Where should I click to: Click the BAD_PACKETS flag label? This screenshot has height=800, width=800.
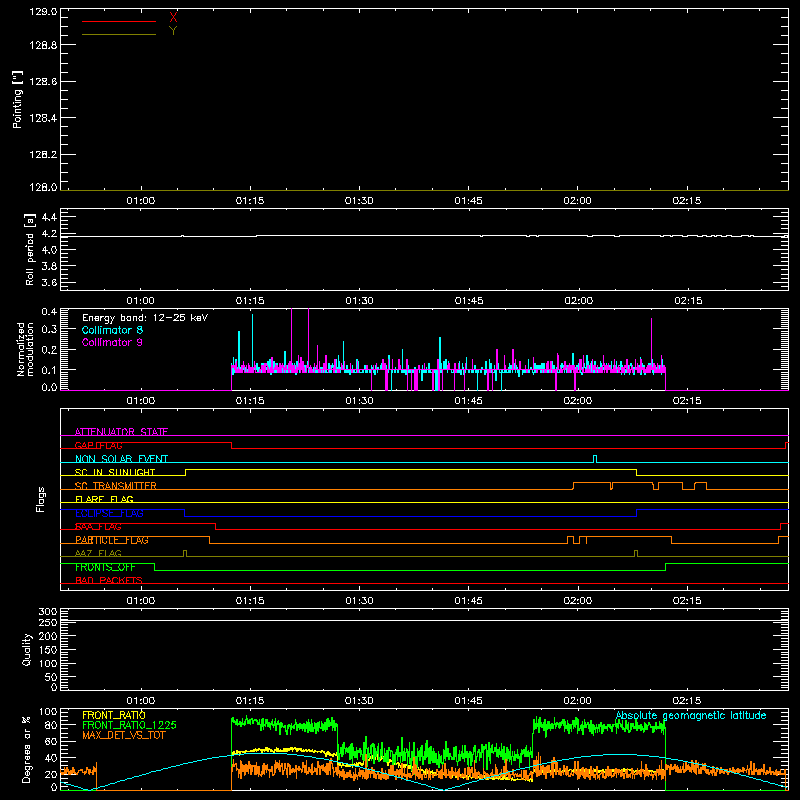click(x=109, y=581)
